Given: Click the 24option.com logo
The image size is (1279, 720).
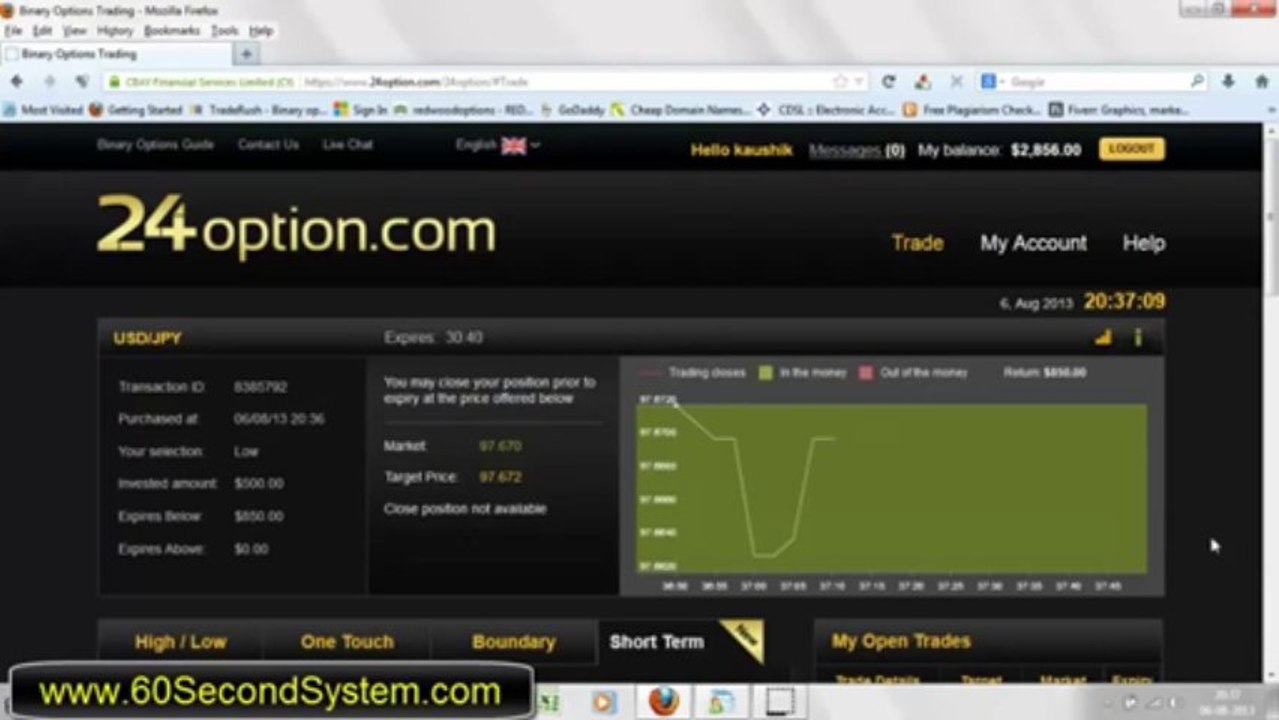Looking at the screenshot, I should point(296,226).
